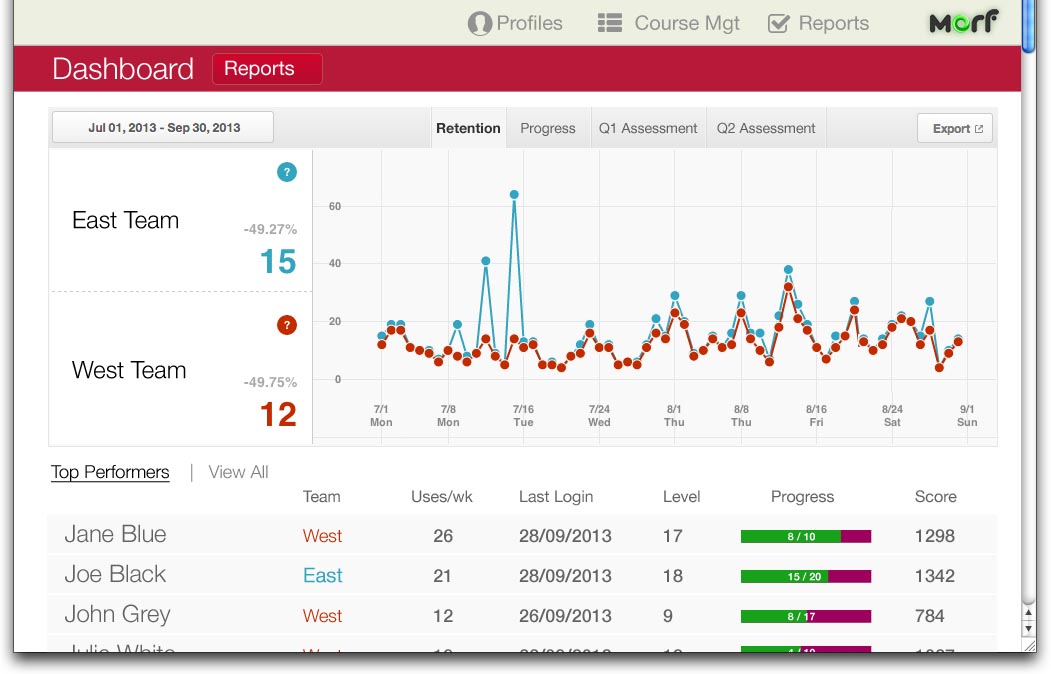Click Jane Blue's progress bar

pos(805,537)
